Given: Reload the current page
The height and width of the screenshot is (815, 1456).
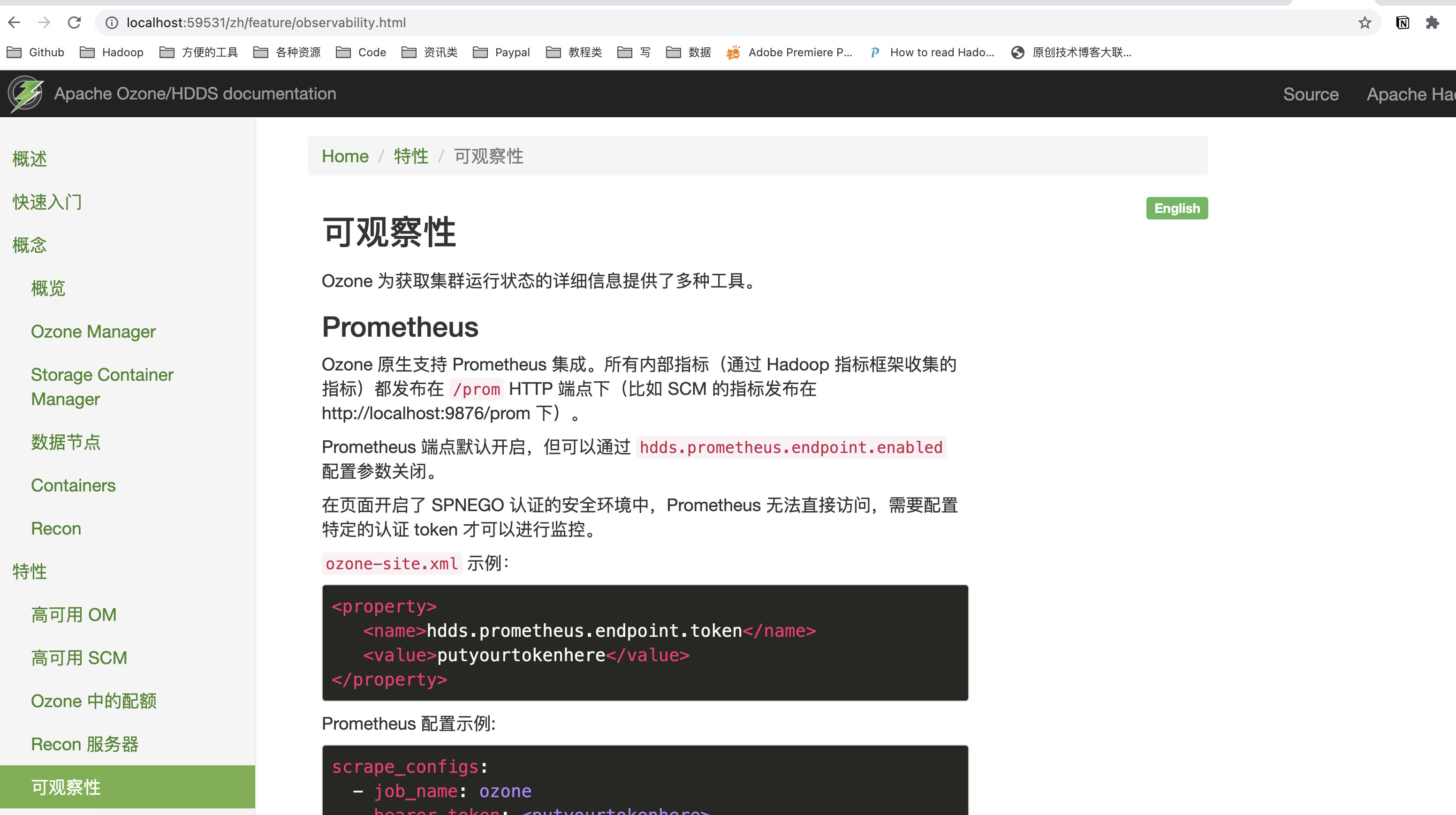Looking at the screenshot, I should 75,23.
